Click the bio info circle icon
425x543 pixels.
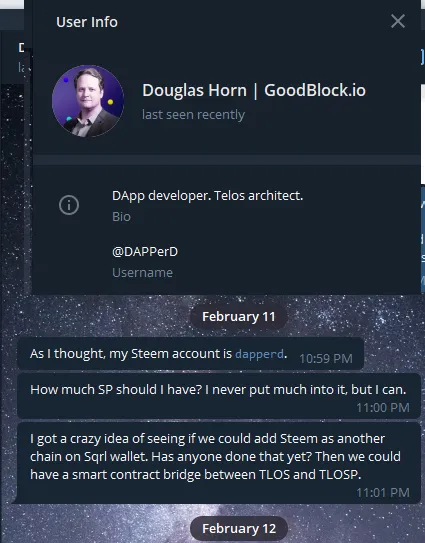[x=69, y=205]
